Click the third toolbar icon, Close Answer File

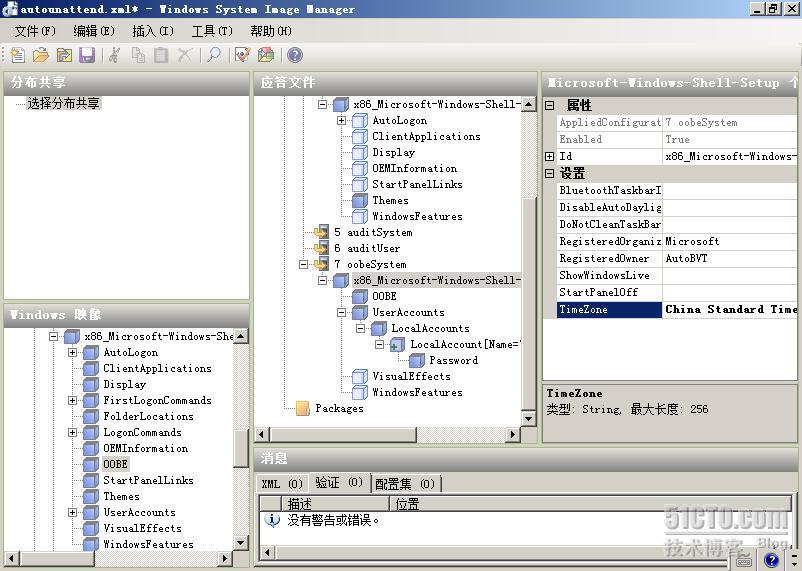click(x=64, y=55)
